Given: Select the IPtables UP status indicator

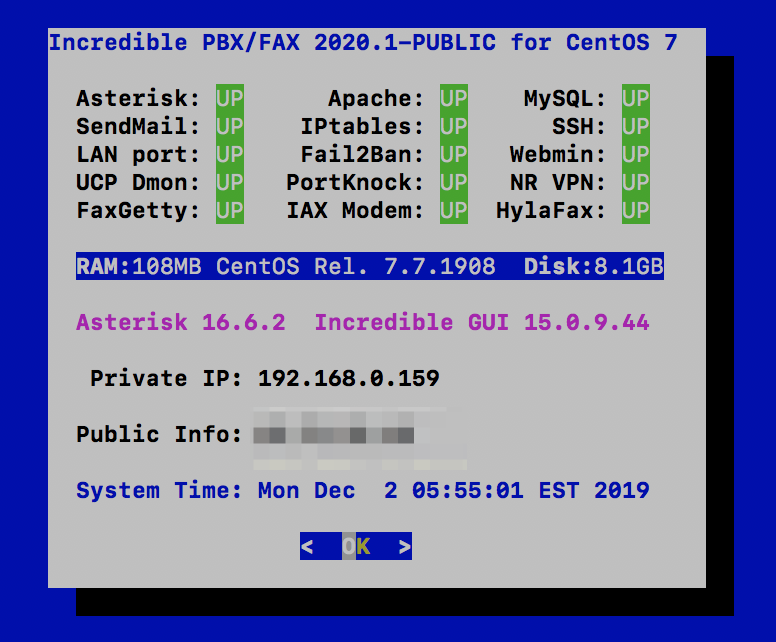Looking at the screenshot, I should (454, 126).
